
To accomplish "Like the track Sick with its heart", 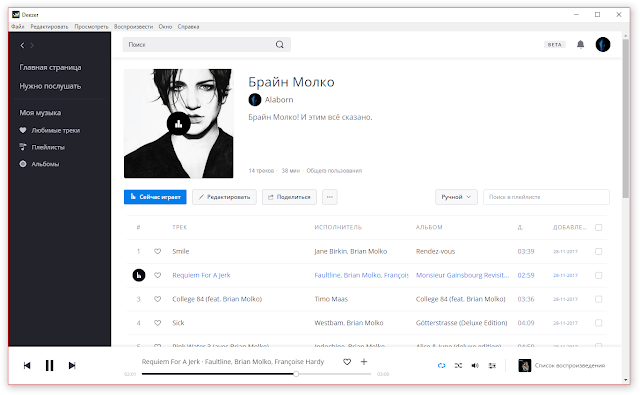I will point(158,323).
